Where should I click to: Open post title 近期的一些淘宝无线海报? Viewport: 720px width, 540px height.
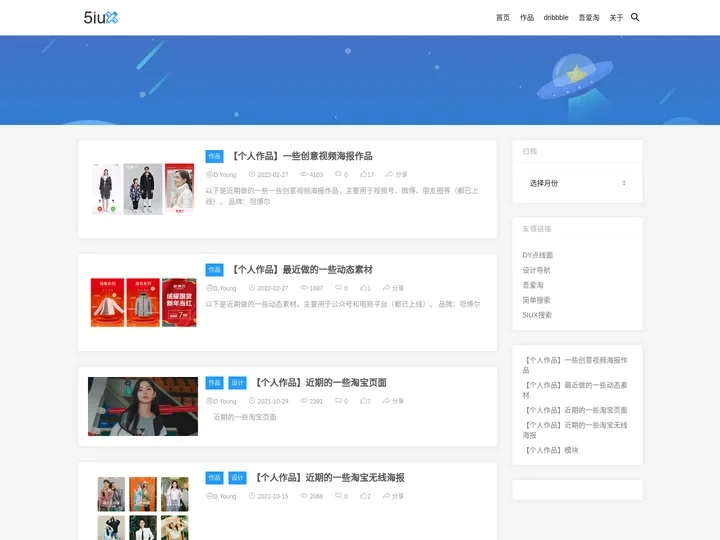[x=328, y=478]
